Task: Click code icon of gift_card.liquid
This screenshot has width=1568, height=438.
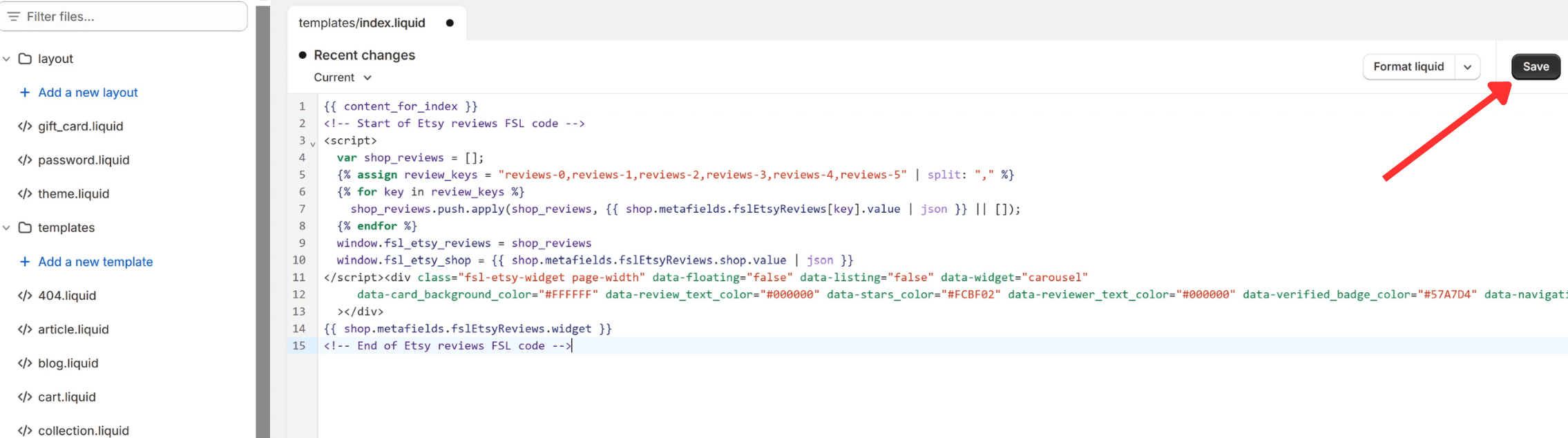Action: click(x=25, y=126)
